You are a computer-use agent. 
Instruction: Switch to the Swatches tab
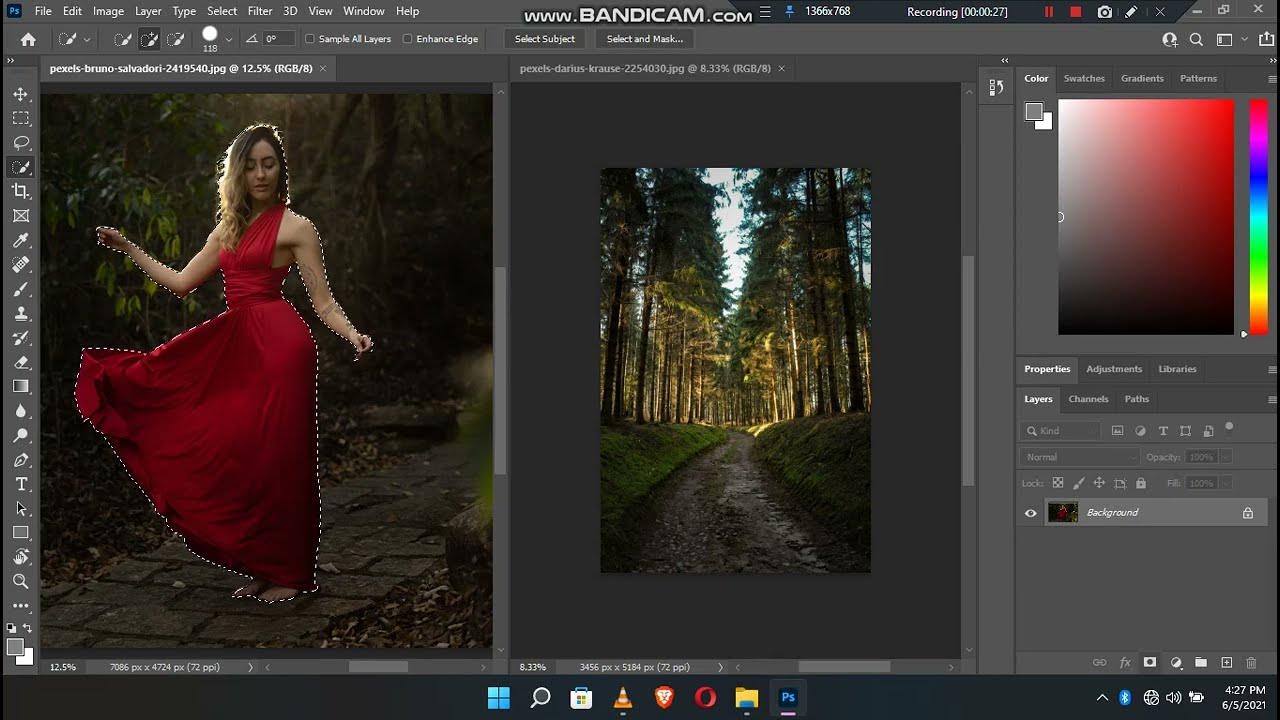[1084, 78]
